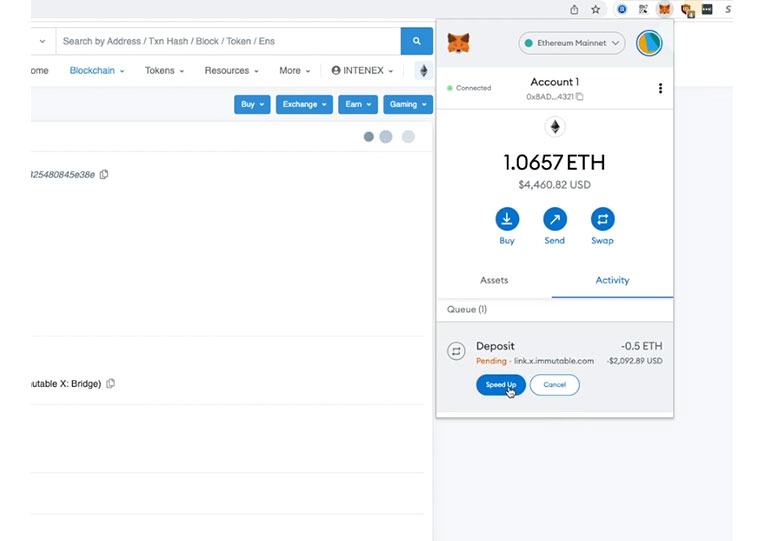The height and width of the screenshot is (541, 763).
Task: Open the search filter dropdown left of search
Action: pyautogui.click(x=43, y=41)
